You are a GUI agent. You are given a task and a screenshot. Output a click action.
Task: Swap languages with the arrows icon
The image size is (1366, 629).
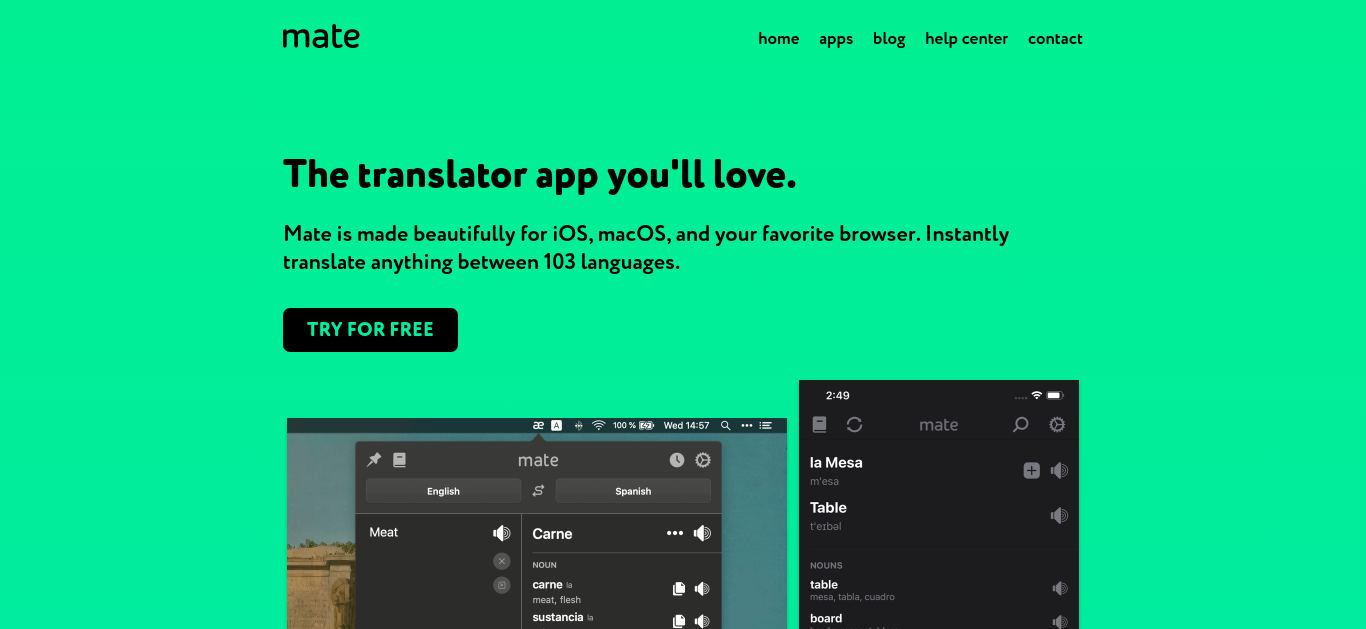point(538,491)
